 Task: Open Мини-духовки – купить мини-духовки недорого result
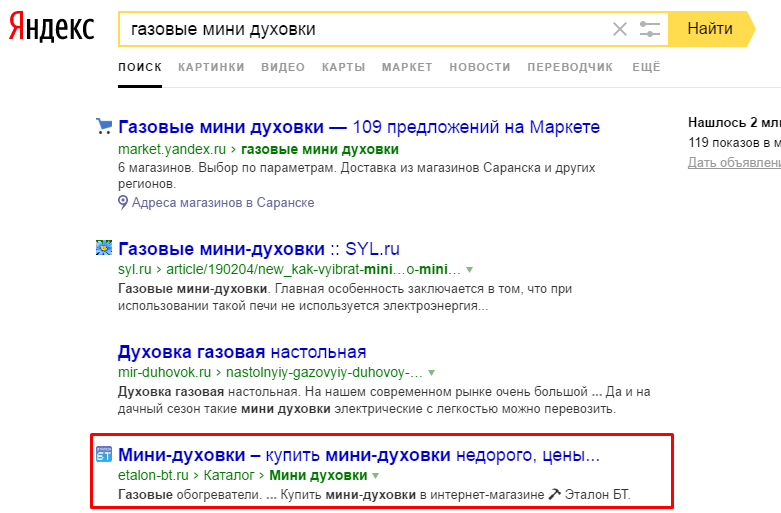(x=359, y=455)
